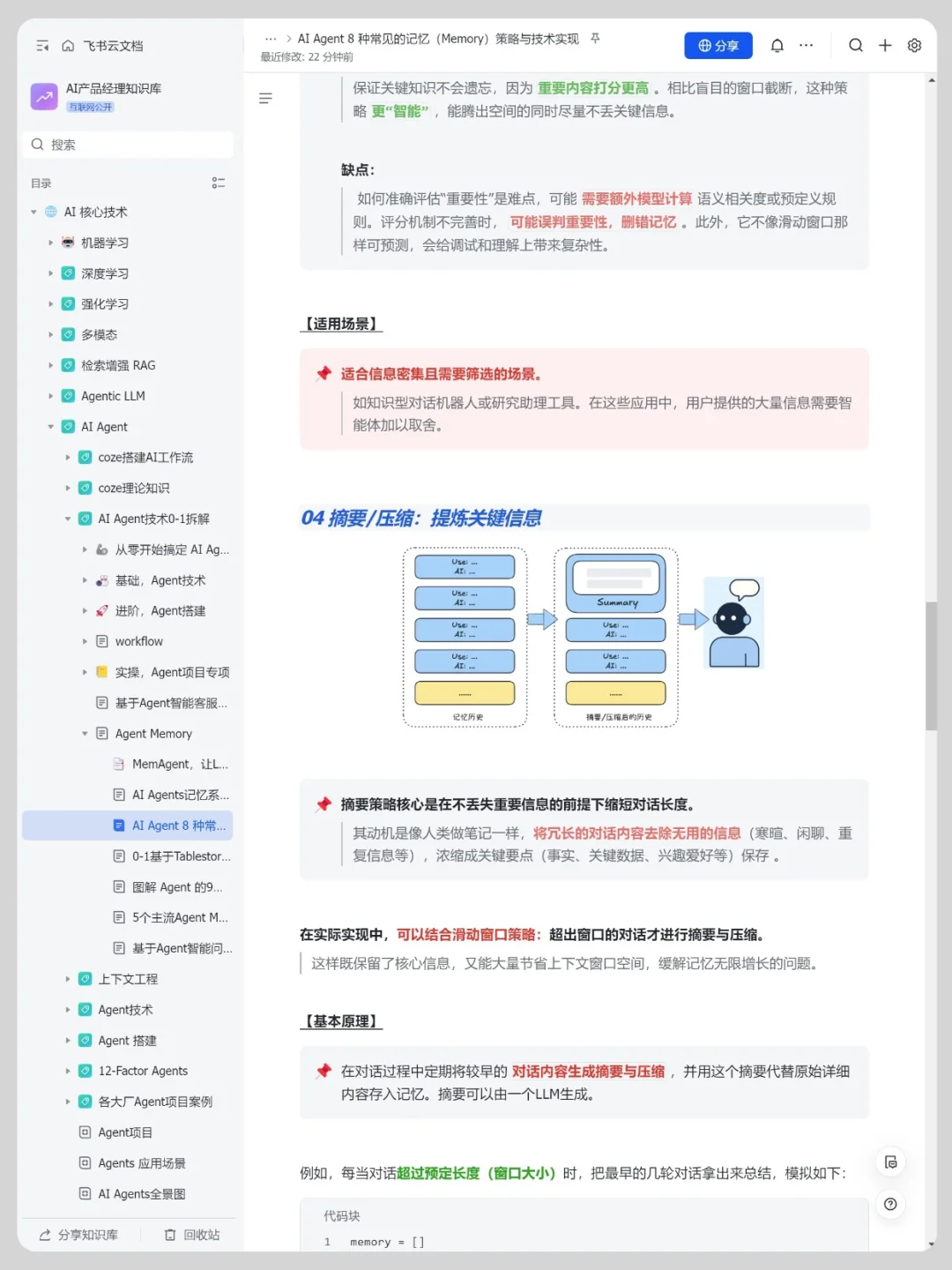Click the 最近修改: 22 分钟前 text

tap(307, 57)
